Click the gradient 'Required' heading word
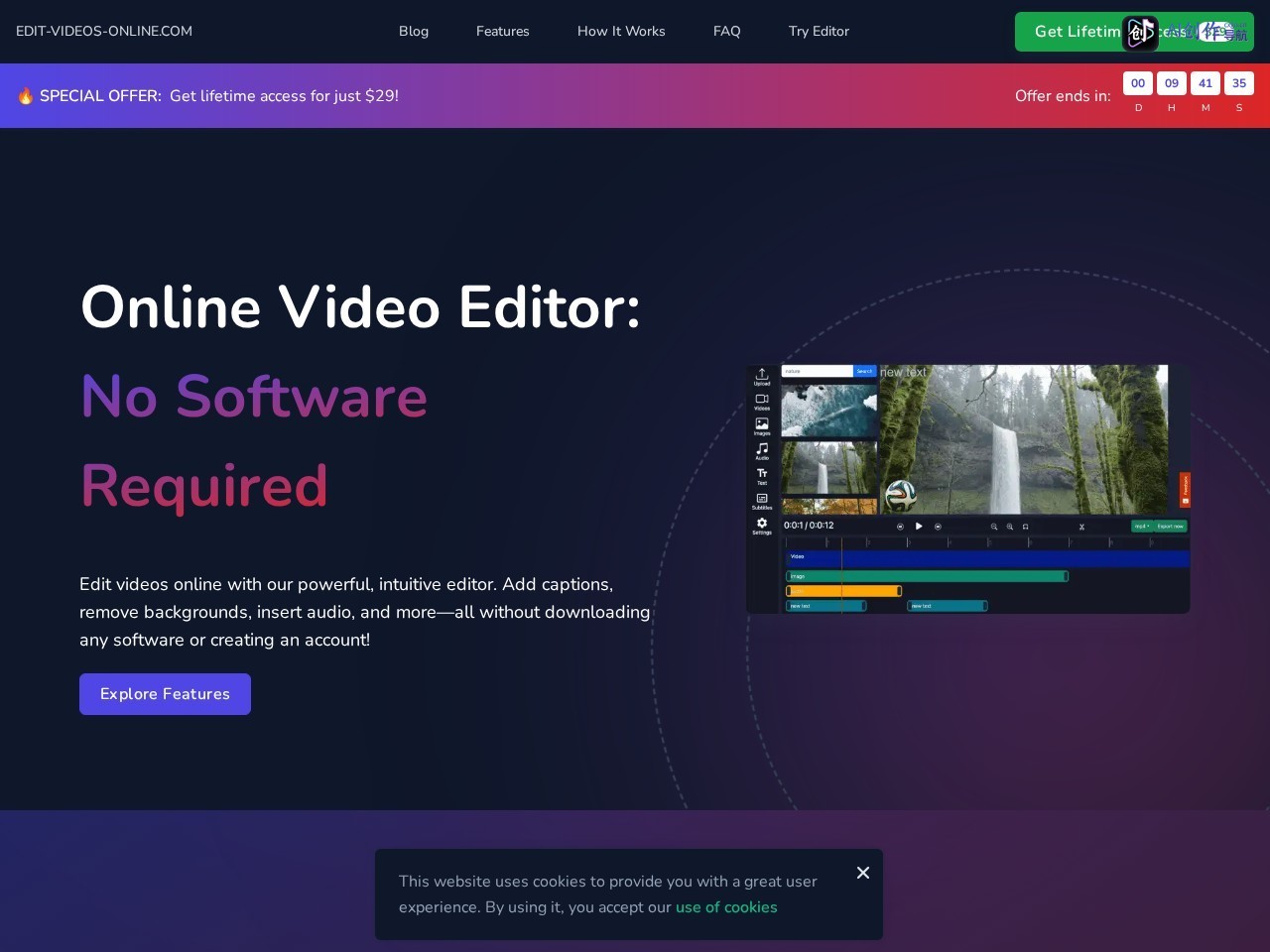This screenshot has height=952, width=1270. [x=204, y=486]
